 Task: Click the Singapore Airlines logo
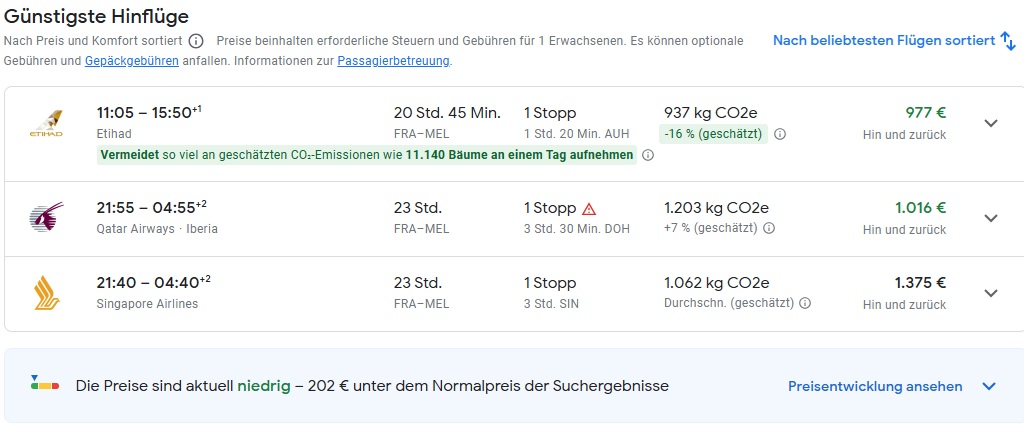[46, 293]
